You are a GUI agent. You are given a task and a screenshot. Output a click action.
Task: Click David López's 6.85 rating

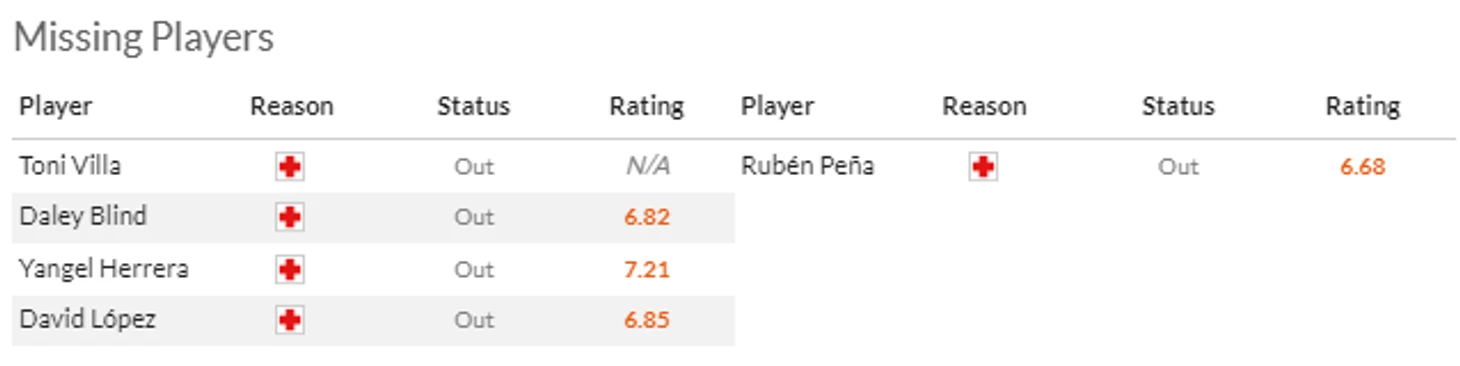pyautogui.click(x=647, y=321)
